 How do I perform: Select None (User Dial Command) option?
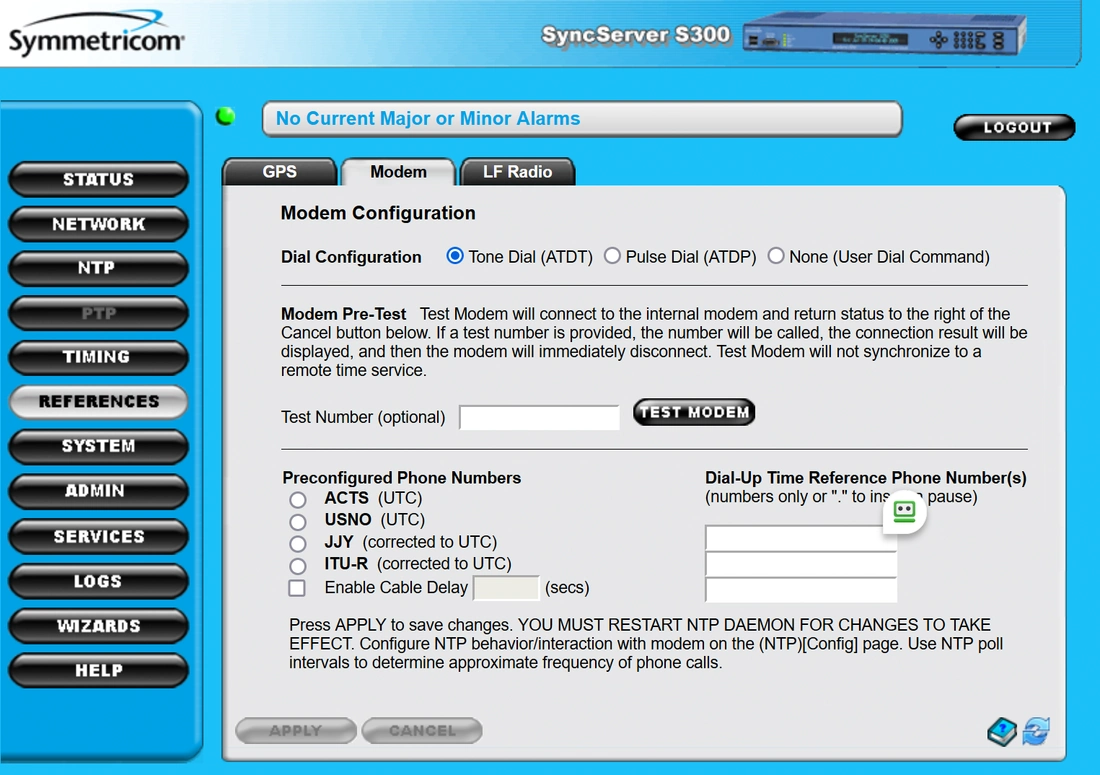(775, 256)
